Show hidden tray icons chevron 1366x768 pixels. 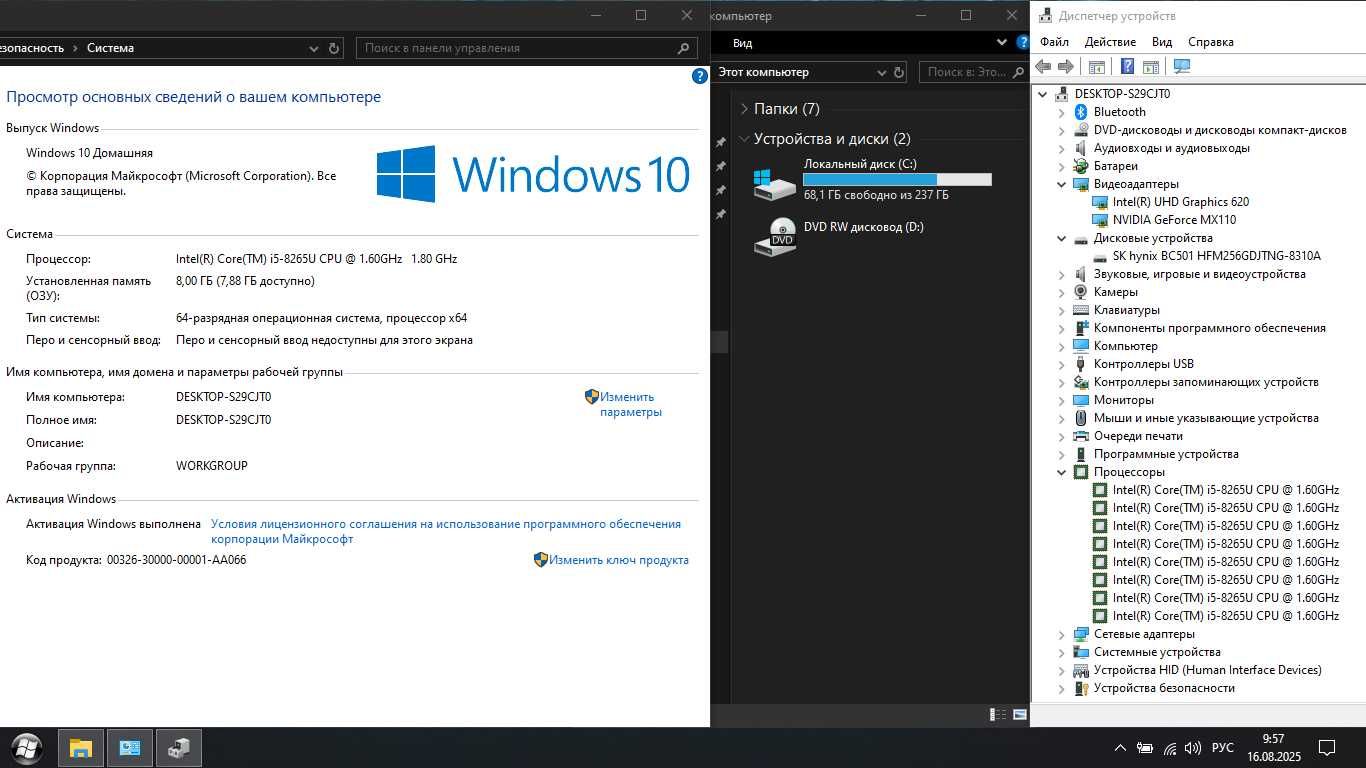pyautogui.click(x=1120, y=748)
